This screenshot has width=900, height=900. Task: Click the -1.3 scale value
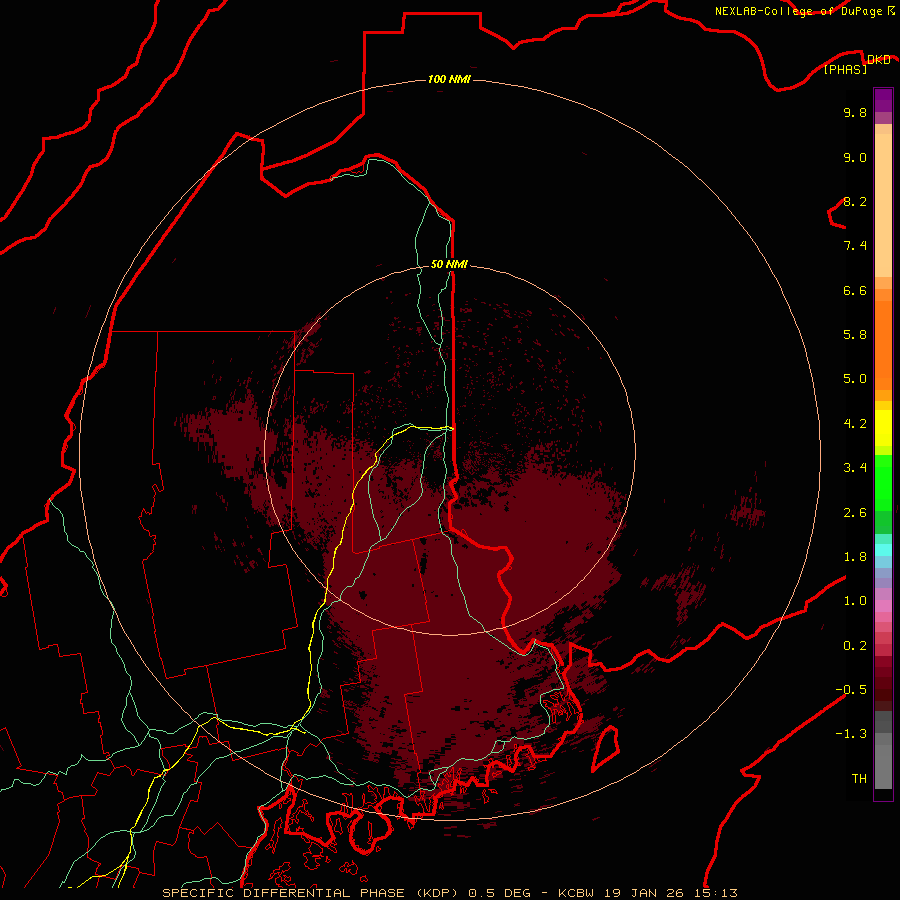point(851,734)
